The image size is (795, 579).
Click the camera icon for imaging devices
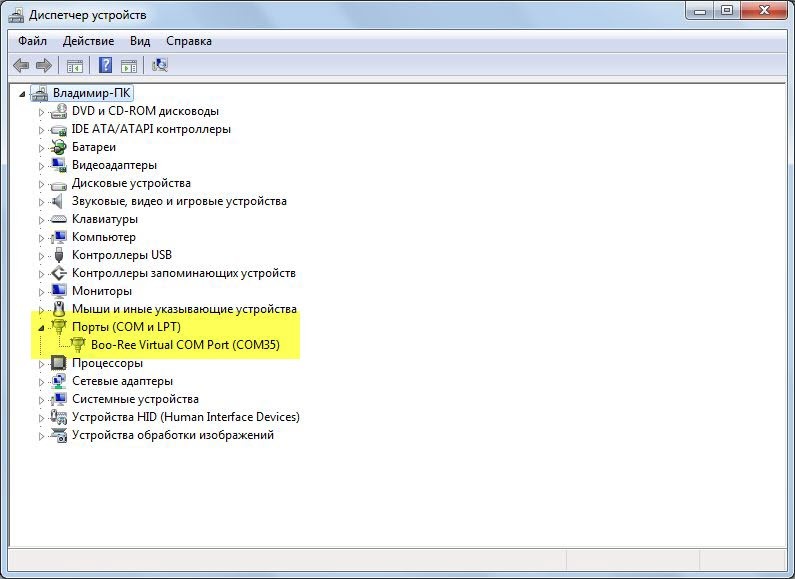[x=59, y=435]
